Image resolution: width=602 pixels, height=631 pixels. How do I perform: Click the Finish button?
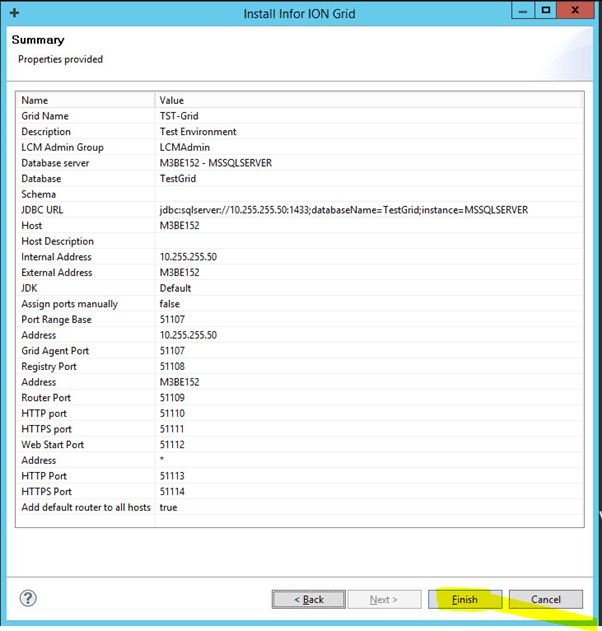(465, 599)
